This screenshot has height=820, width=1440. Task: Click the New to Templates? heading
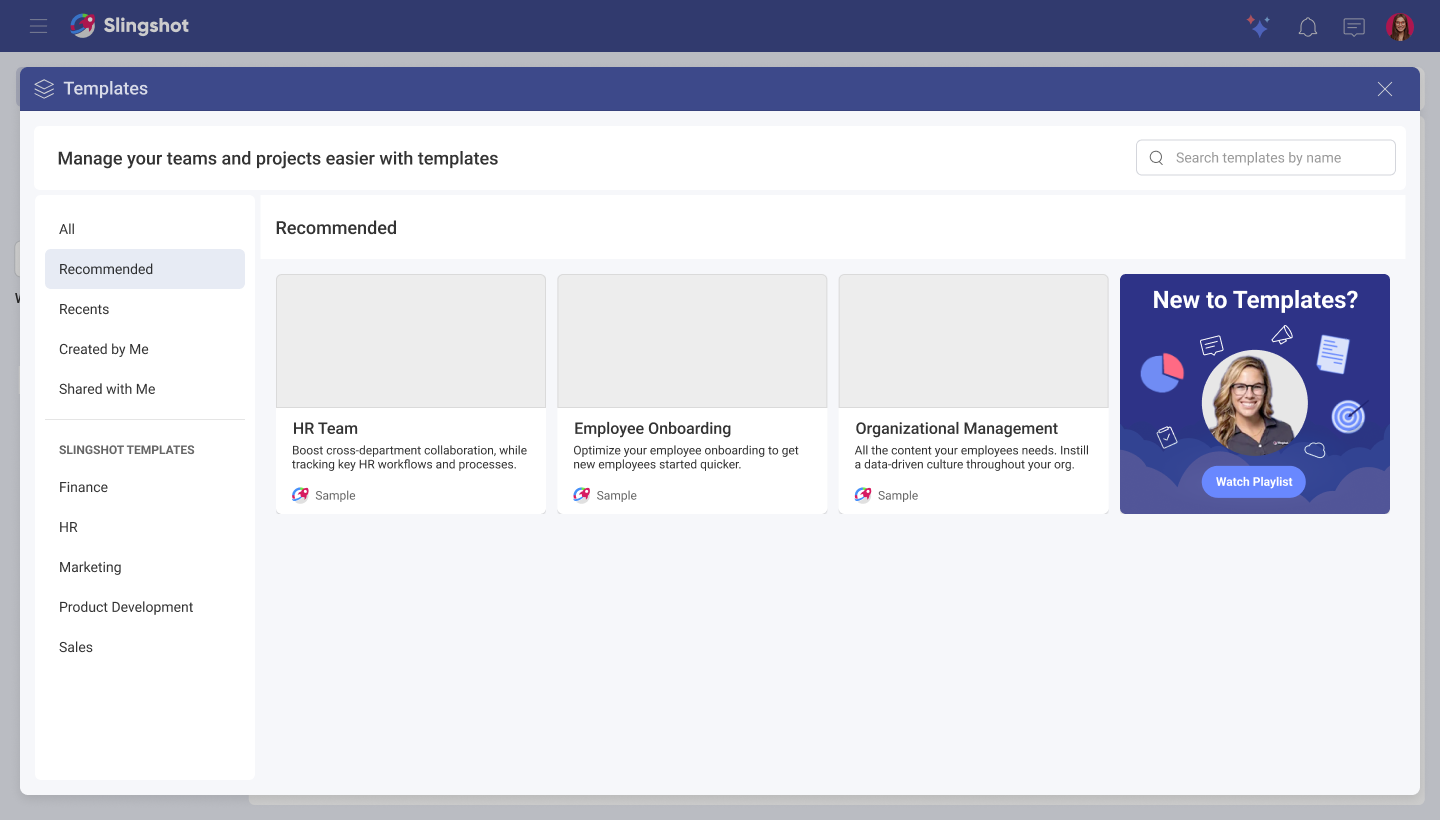tap(1255, 300)
